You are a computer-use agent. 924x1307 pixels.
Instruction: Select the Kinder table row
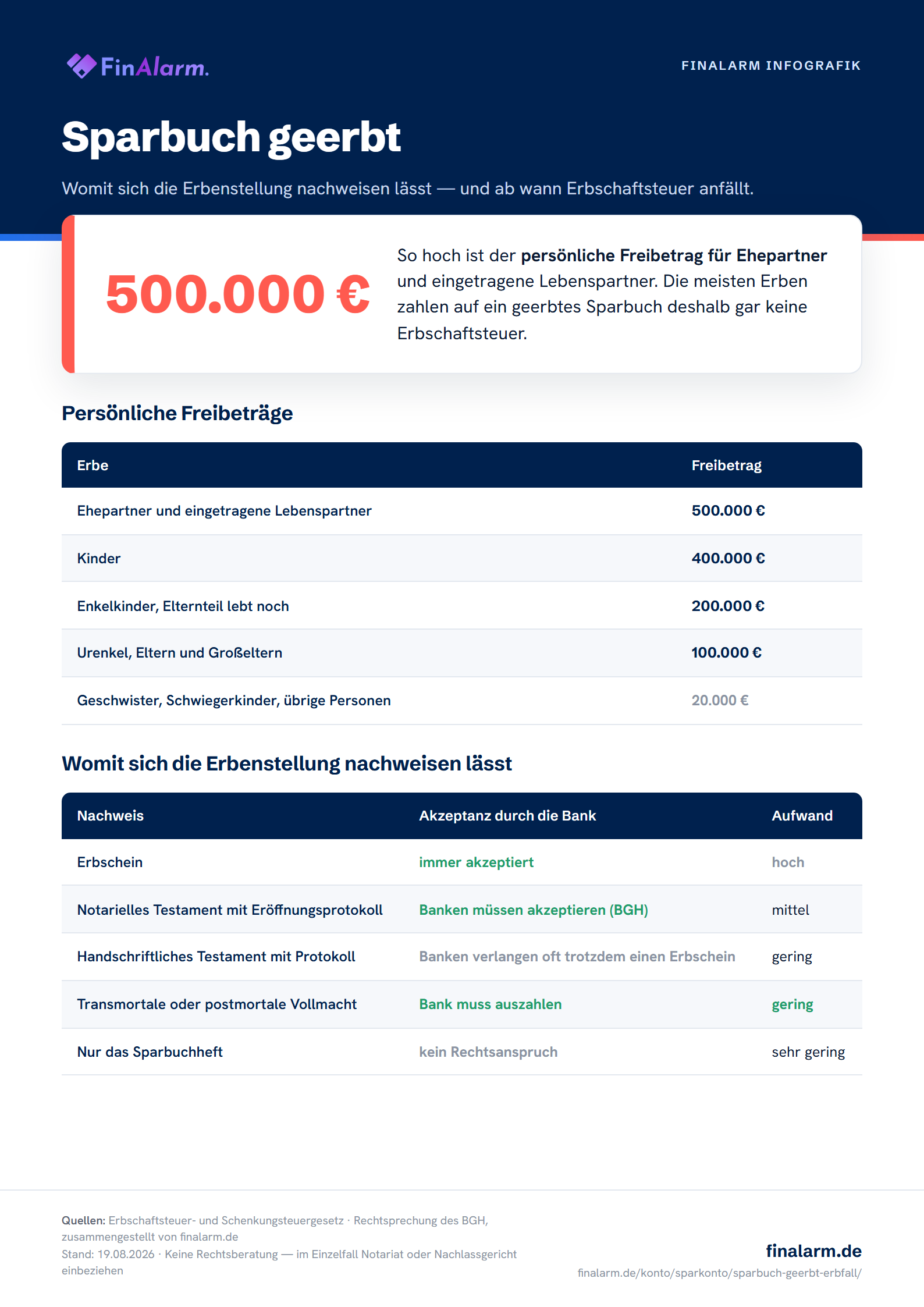coord(462,558)
